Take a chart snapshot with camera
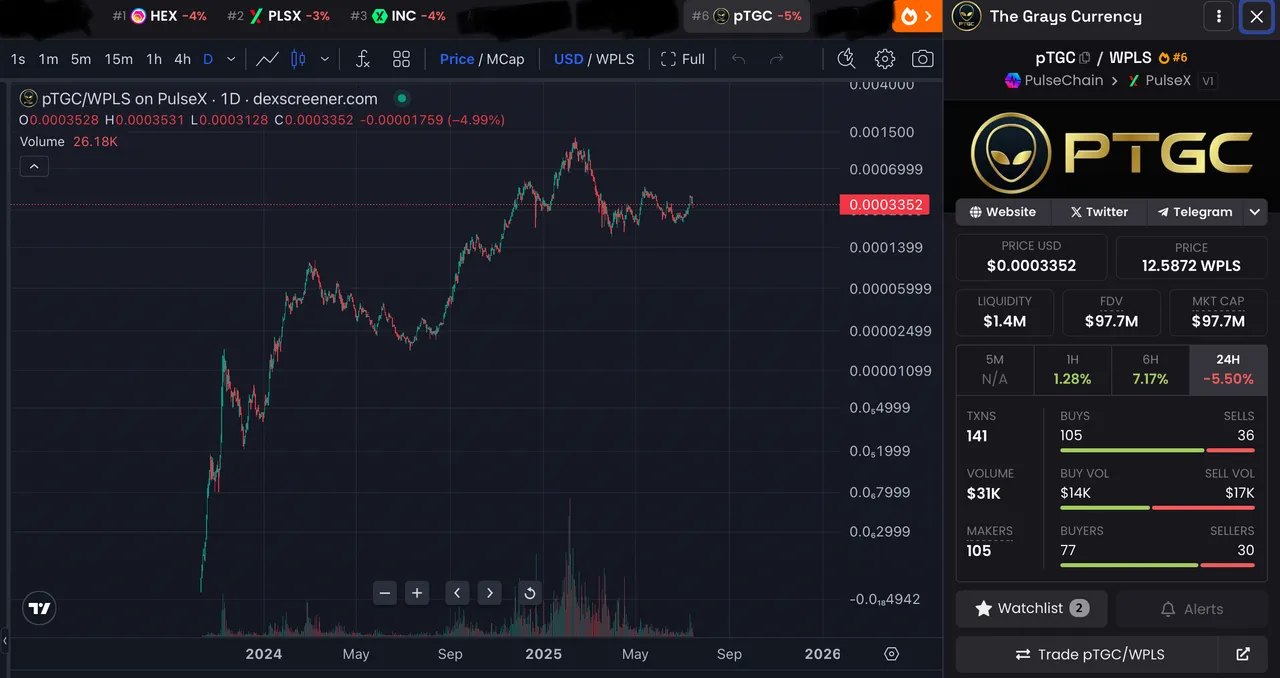 click(x=923, y=59)
